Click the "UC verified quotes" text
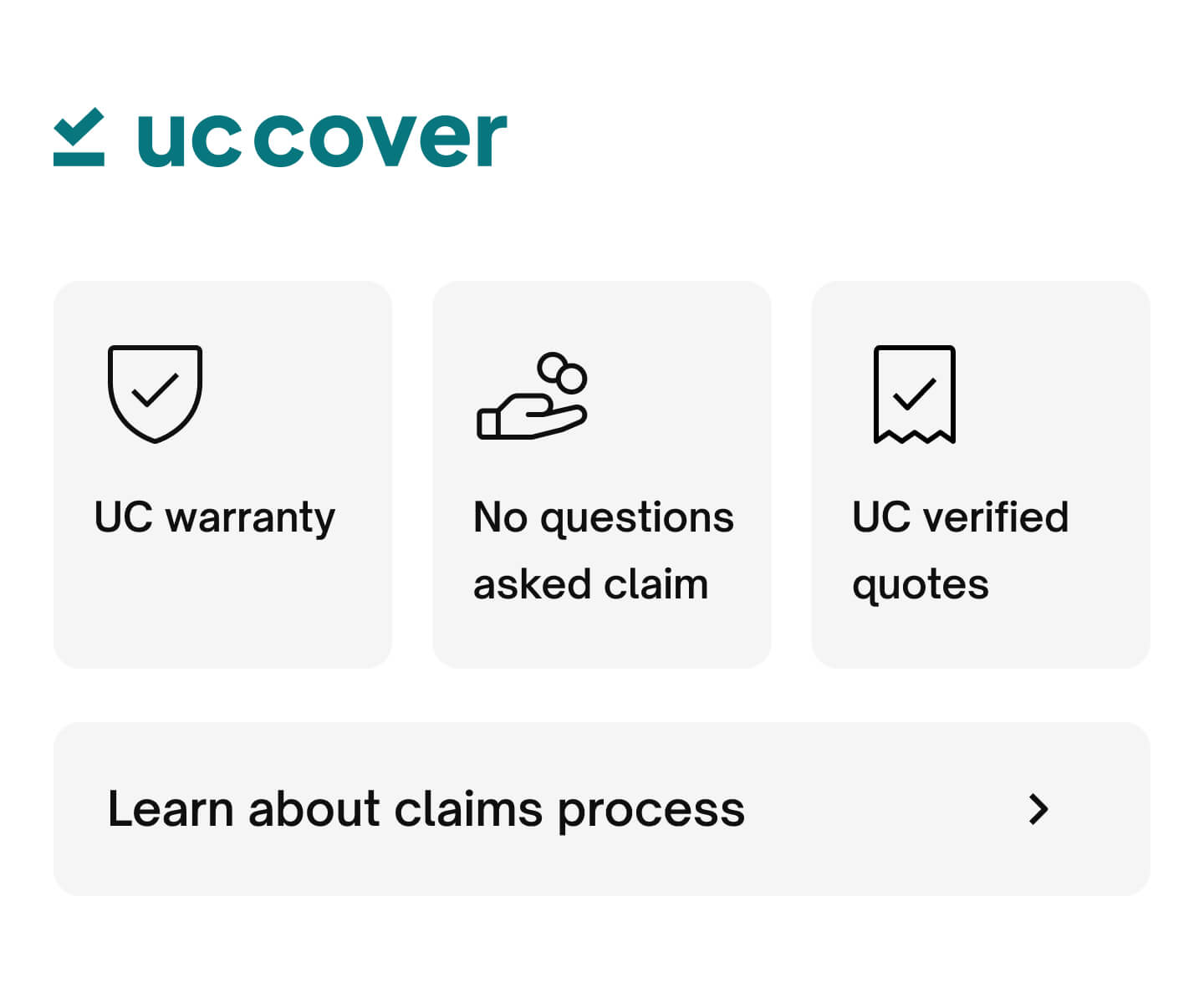The width and height of the screenshot is (1204, 1003). coord(960,550)
